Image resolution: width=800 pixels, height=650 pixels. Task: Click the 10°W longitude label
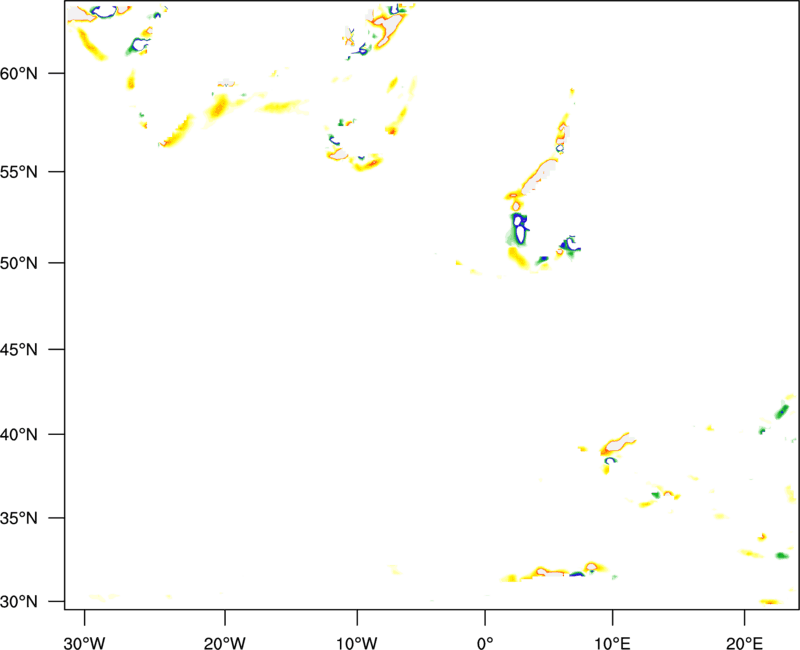click(x=357, y=643)
